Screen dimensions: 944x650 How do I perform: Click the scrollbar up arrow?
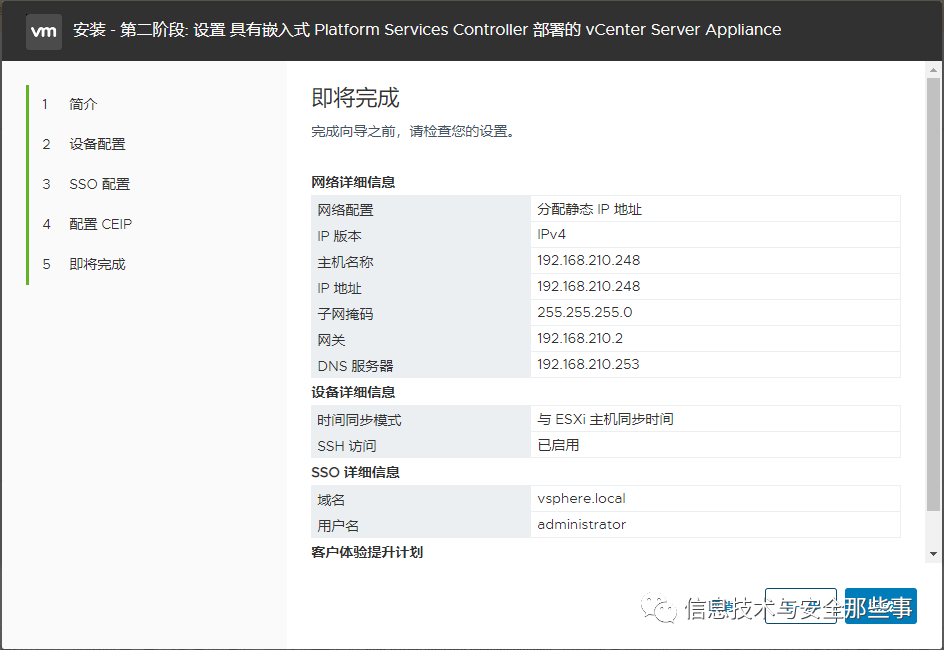[x=933, y=70]
